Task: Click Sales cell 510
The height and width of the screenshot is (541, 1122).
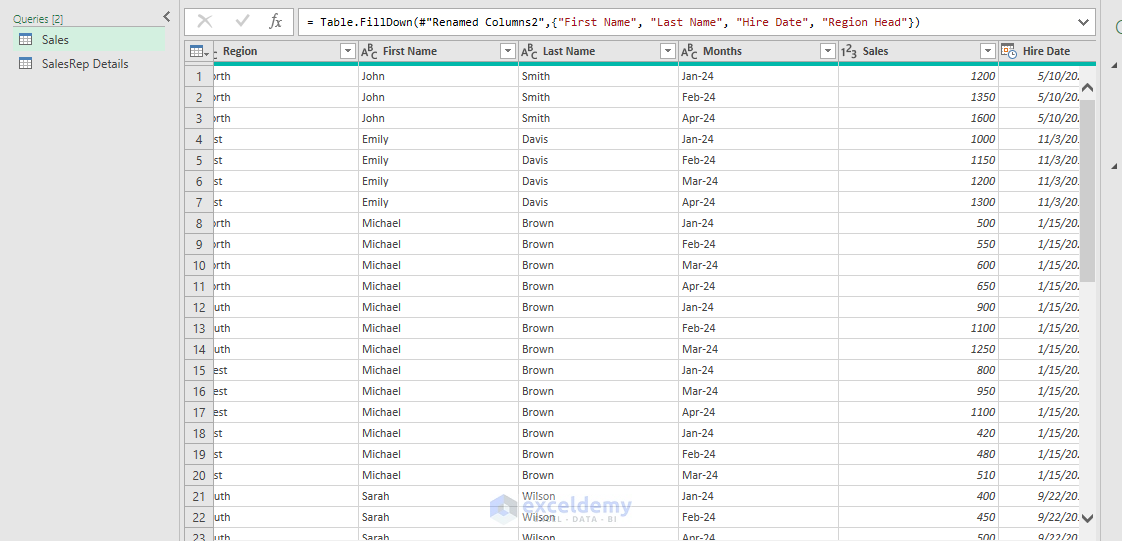Action: coord(918,475)
